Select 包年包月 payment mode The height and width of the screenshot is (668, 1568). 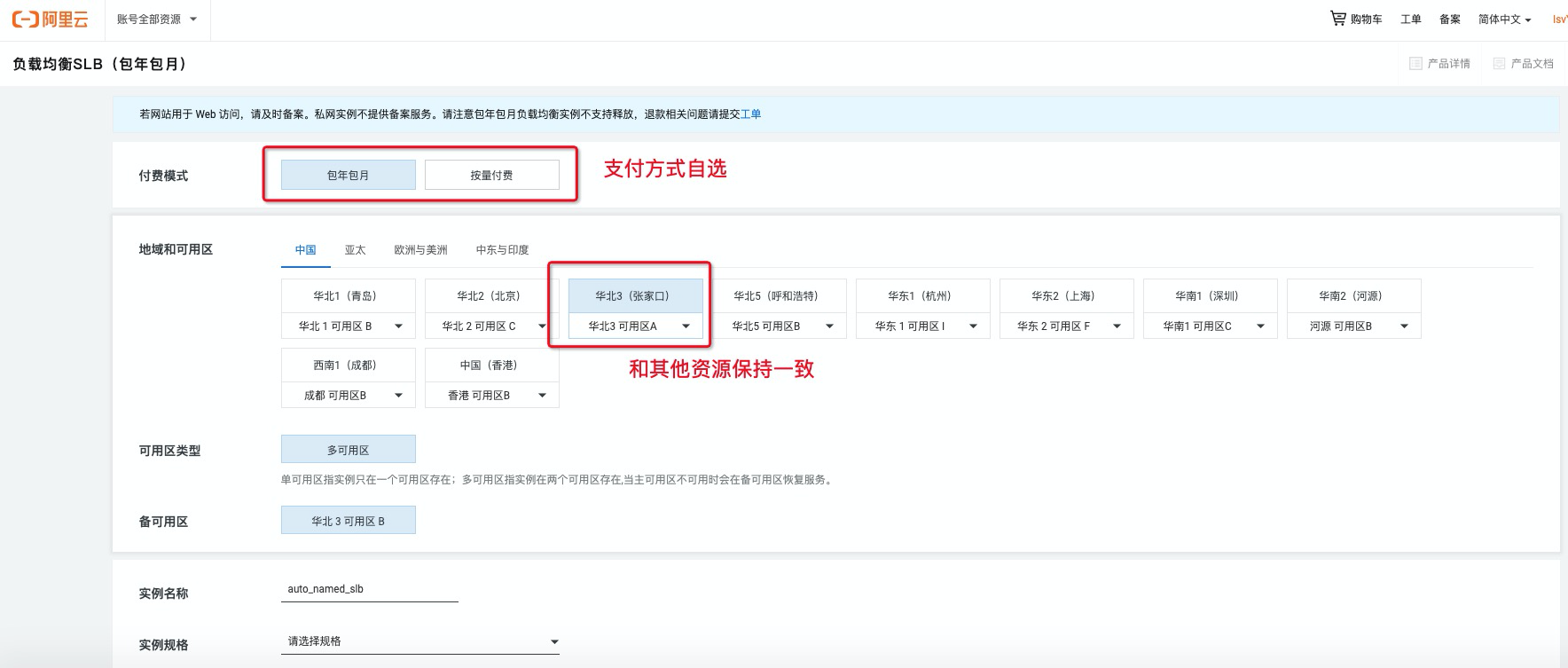click(349, 175)
